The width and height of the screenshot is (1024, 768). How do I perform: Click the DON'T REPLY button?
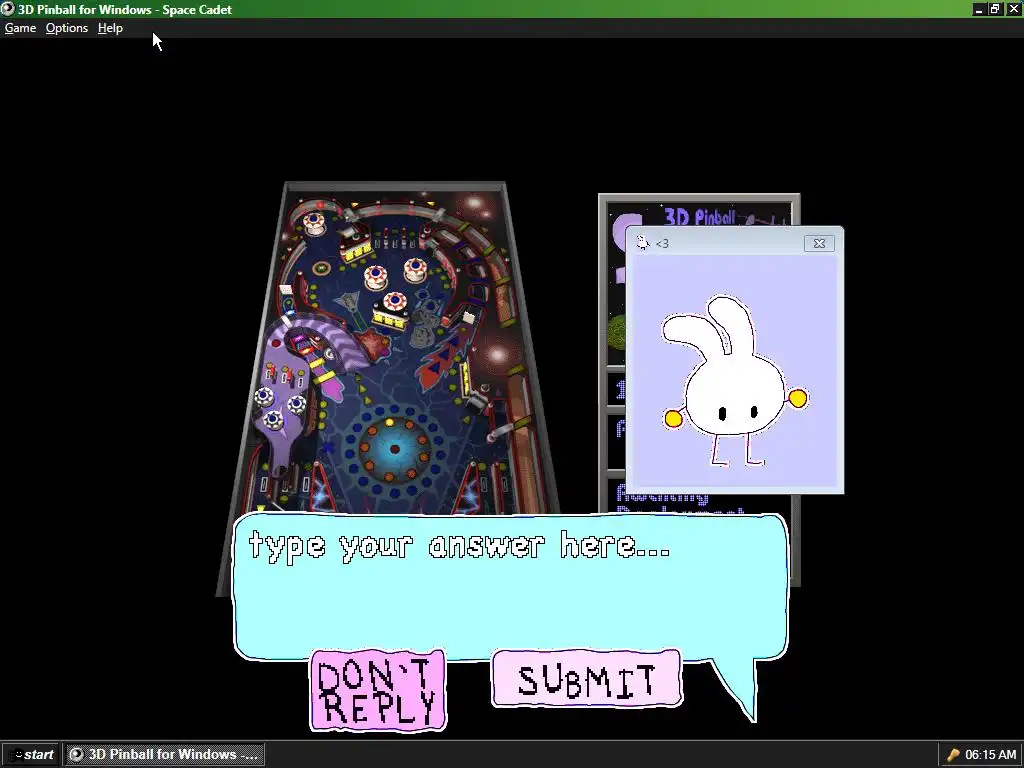[377, 690]
